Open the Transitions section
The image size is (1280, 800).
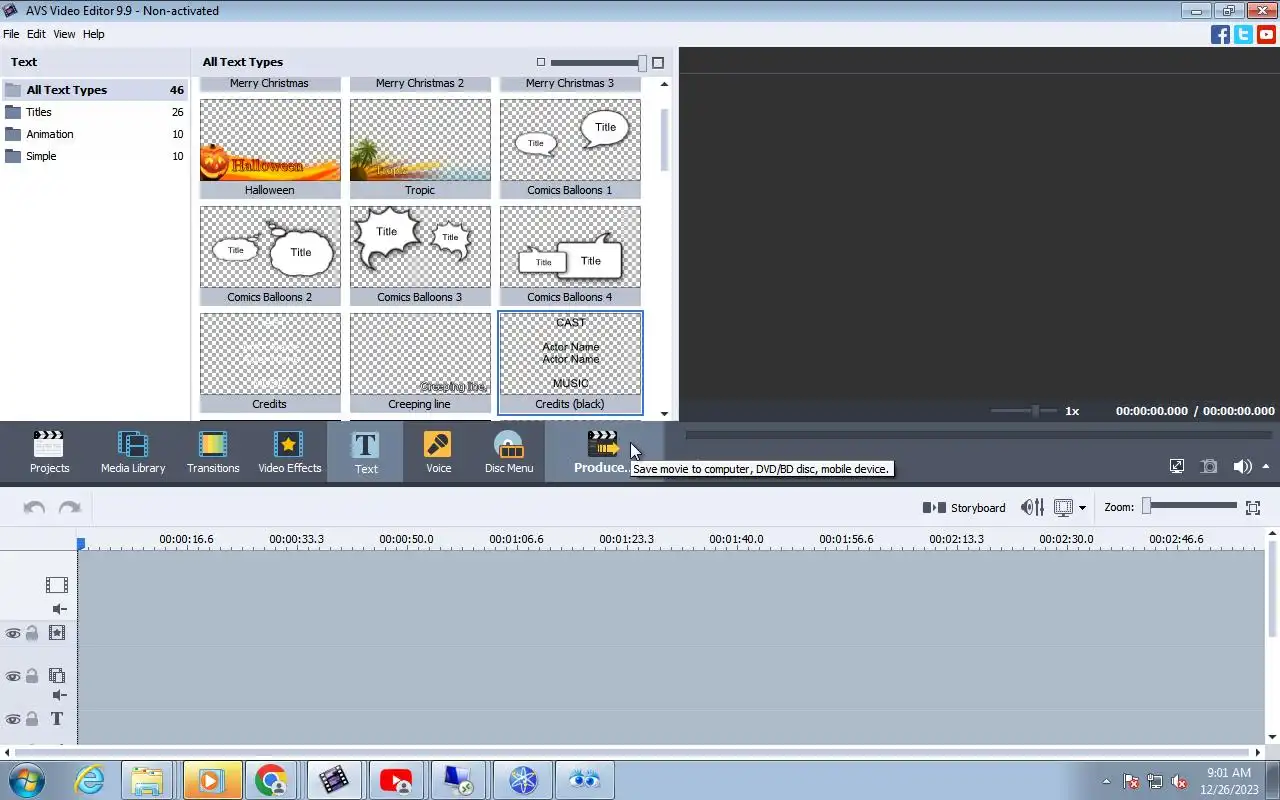[213, 452]
